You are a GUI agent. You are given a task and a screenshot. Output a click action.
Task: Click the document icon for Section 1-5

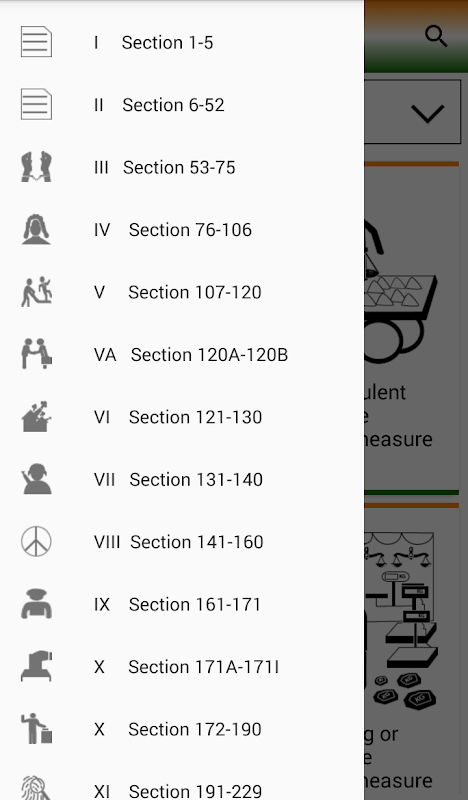36,42
